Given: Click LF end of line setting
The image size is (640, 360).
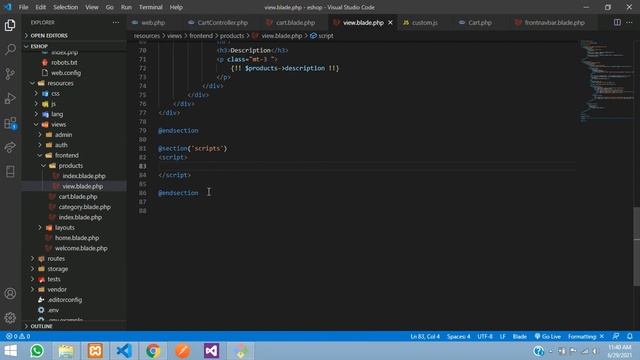Looking at the screenshot, I should [x=502, y=336].
